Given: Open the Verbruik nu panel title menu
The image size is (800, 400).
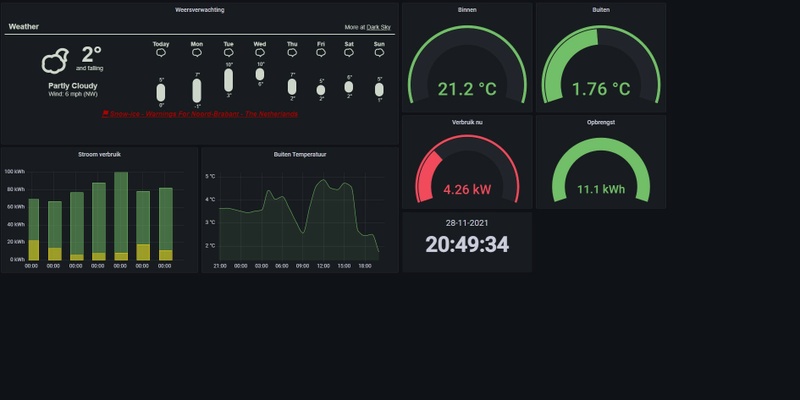Looking at the screenshot, I should coord(467,122).
